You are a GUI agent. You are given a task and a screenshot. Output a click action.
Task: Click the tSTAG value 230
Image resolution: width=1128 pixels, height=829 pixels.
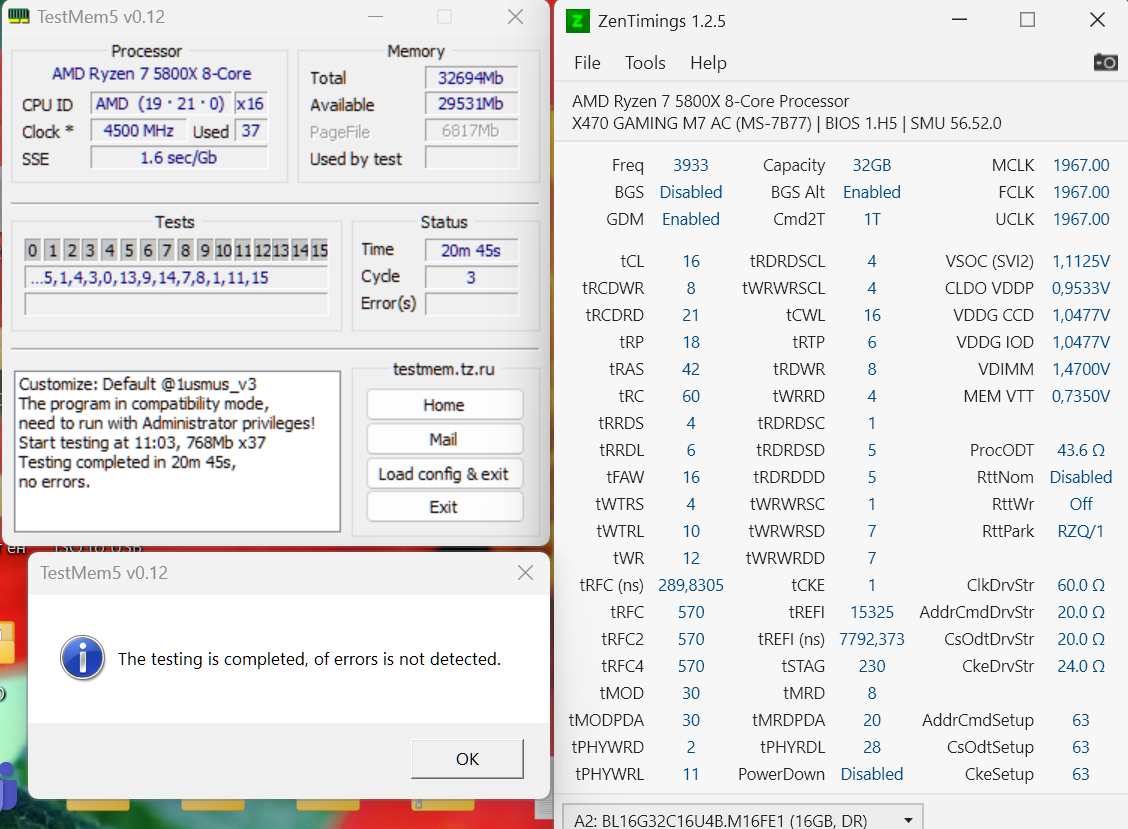pos(872,666)
